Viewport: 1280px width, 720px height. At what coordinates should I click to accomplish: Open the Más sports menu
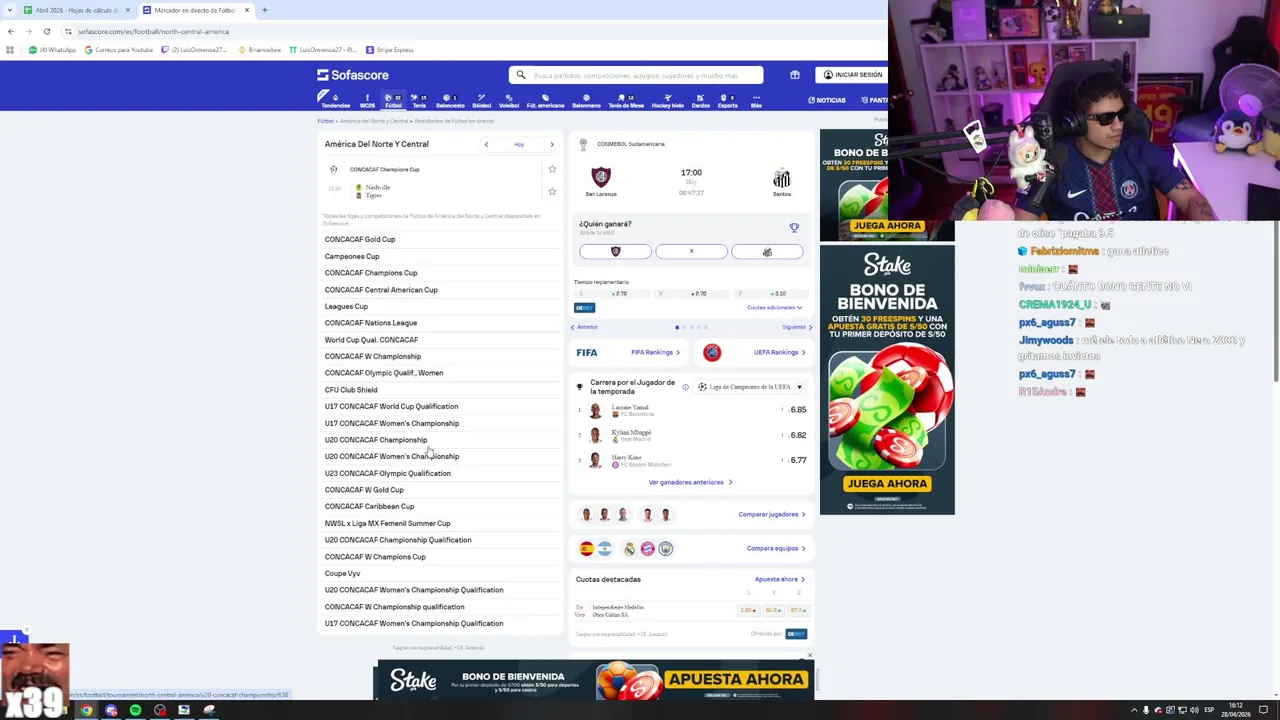pos(756,101)
